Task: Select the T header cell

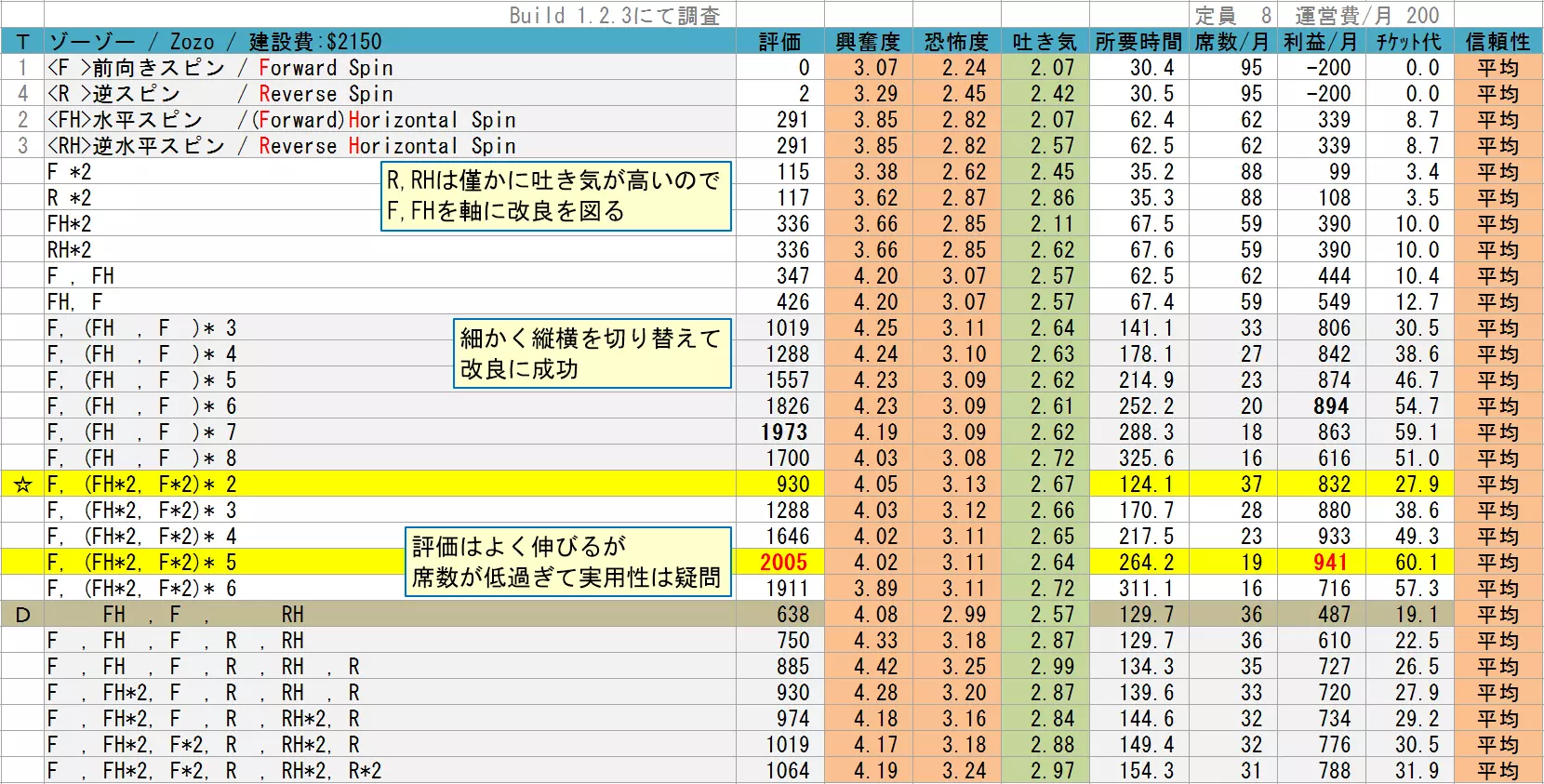Action: (x=22, y=42)
